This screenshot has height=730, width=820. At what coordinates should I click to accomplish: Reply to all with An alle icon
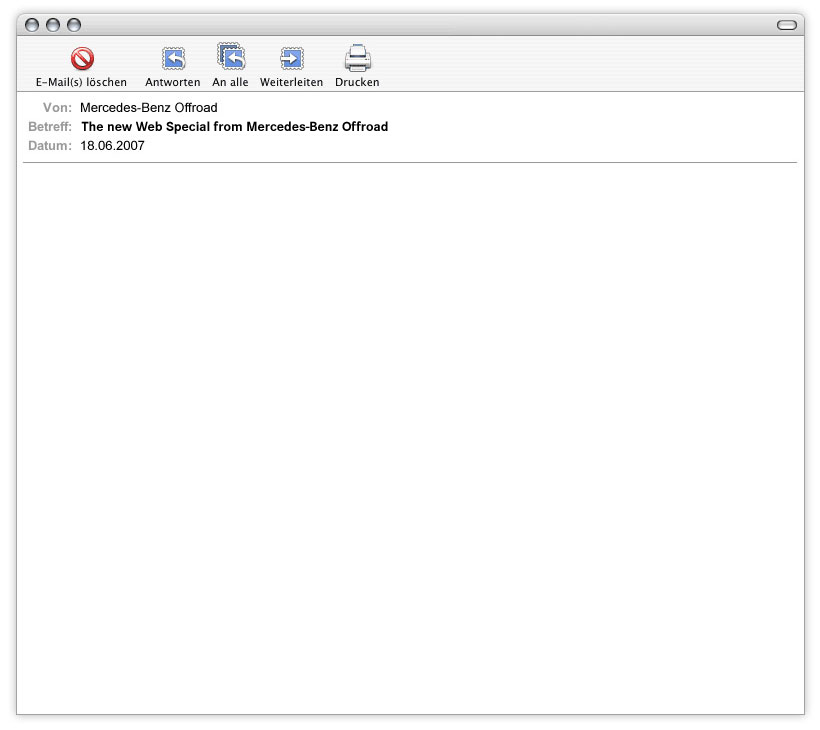click(231, 56)
